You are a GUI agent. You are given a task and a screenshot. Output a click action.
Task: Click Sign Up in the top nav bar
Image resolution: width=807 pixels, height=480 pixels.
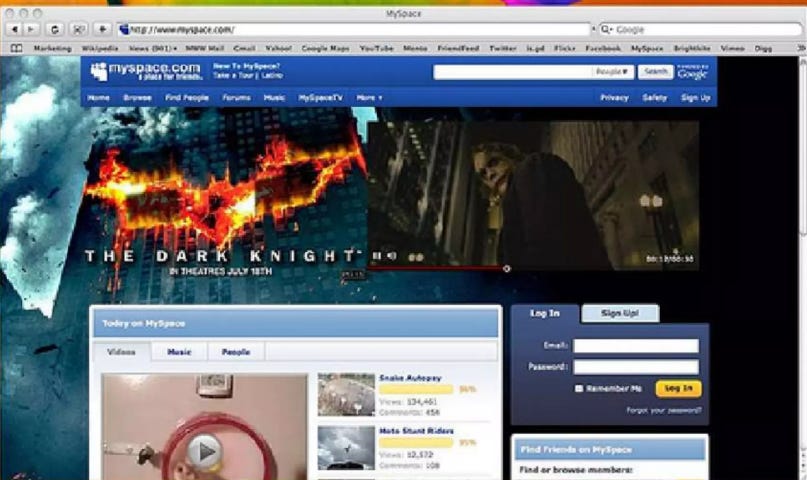(696, 98)
